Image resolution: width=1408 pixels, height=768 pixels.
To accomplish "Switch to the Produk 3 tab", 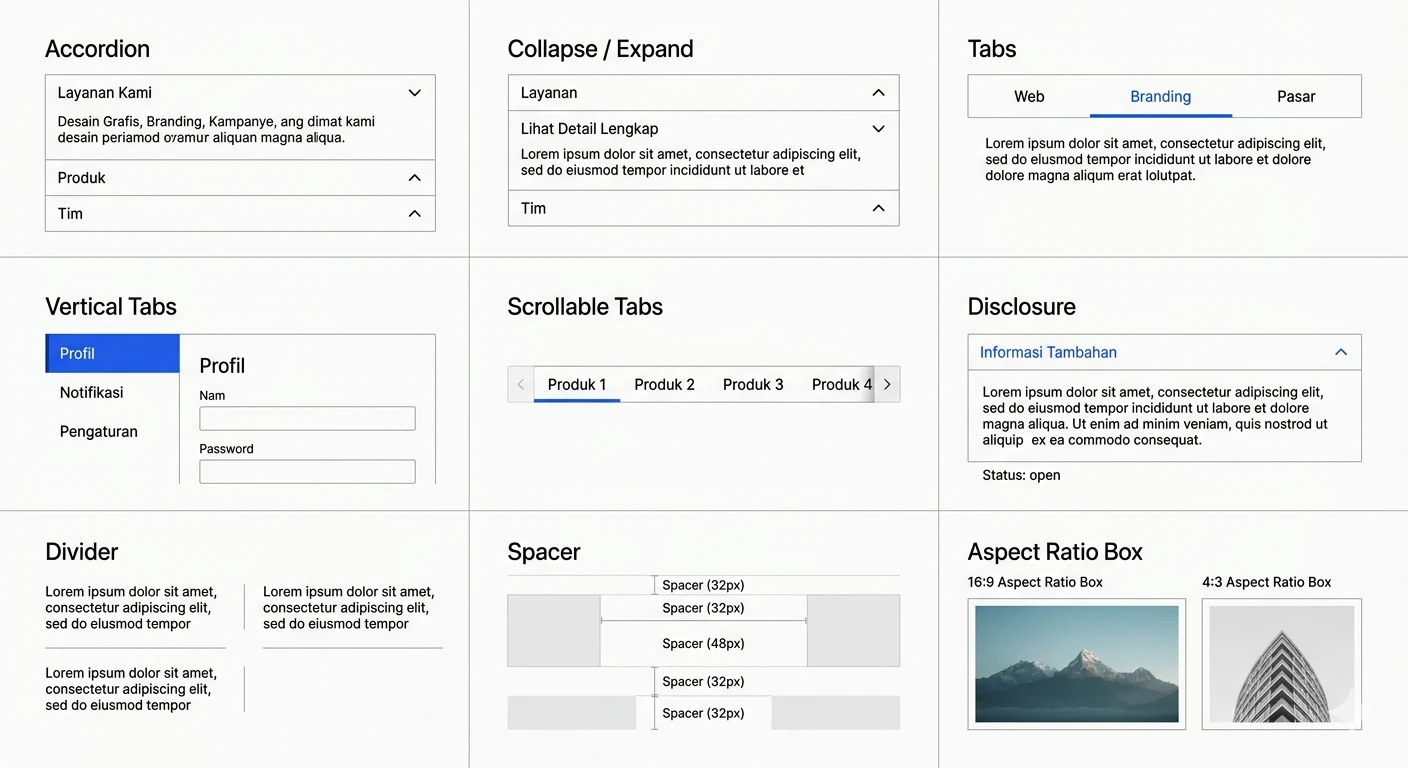I will point(753,384).
